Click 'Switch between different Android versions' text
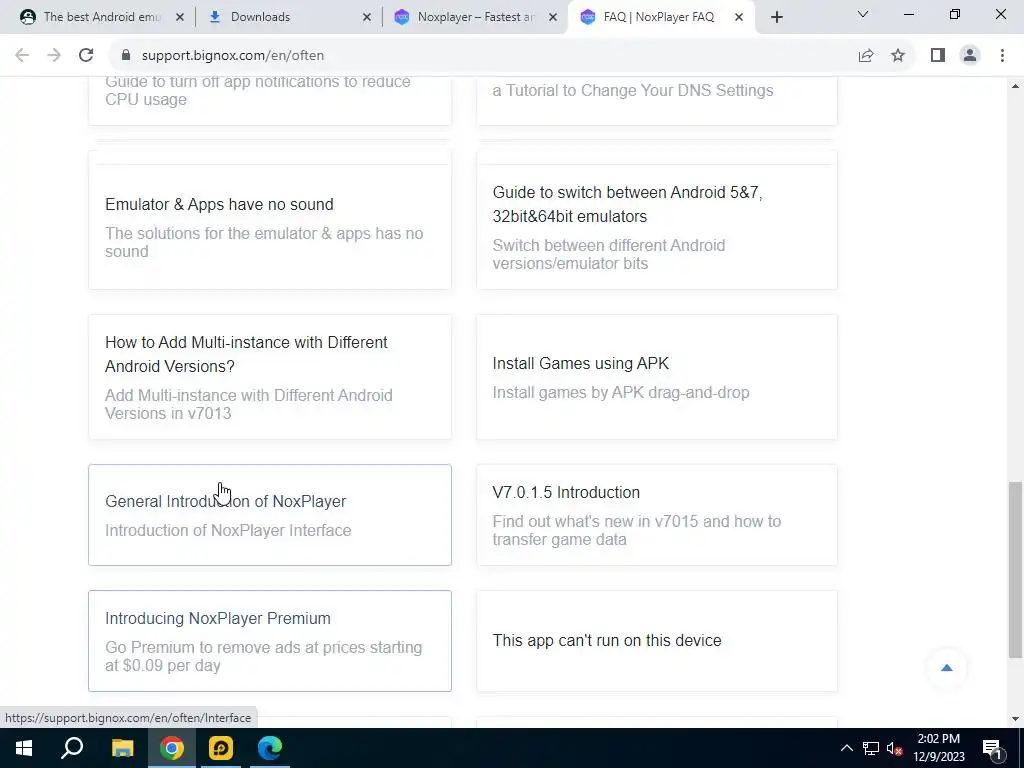The image size is (1024, 768). click(609, 254)
